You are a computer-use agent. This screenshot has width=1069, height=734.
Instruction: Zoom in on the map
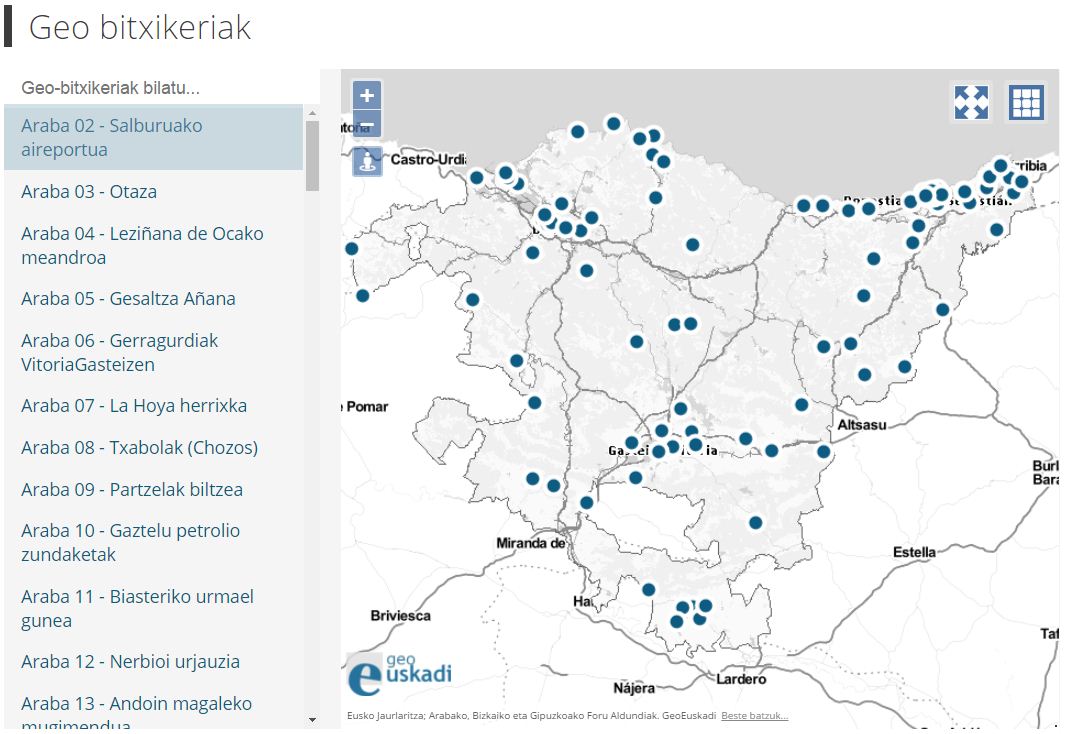[367, 96]
